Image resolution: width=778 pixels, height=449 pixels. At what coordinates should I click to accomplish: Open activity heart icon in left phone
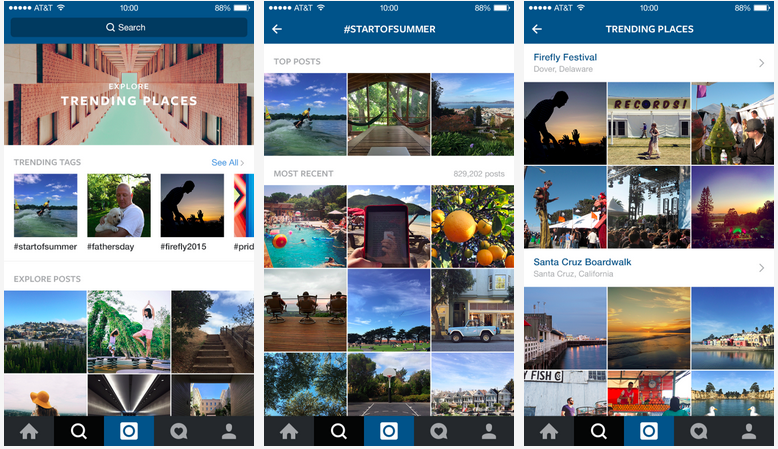[x=179, y=431]
